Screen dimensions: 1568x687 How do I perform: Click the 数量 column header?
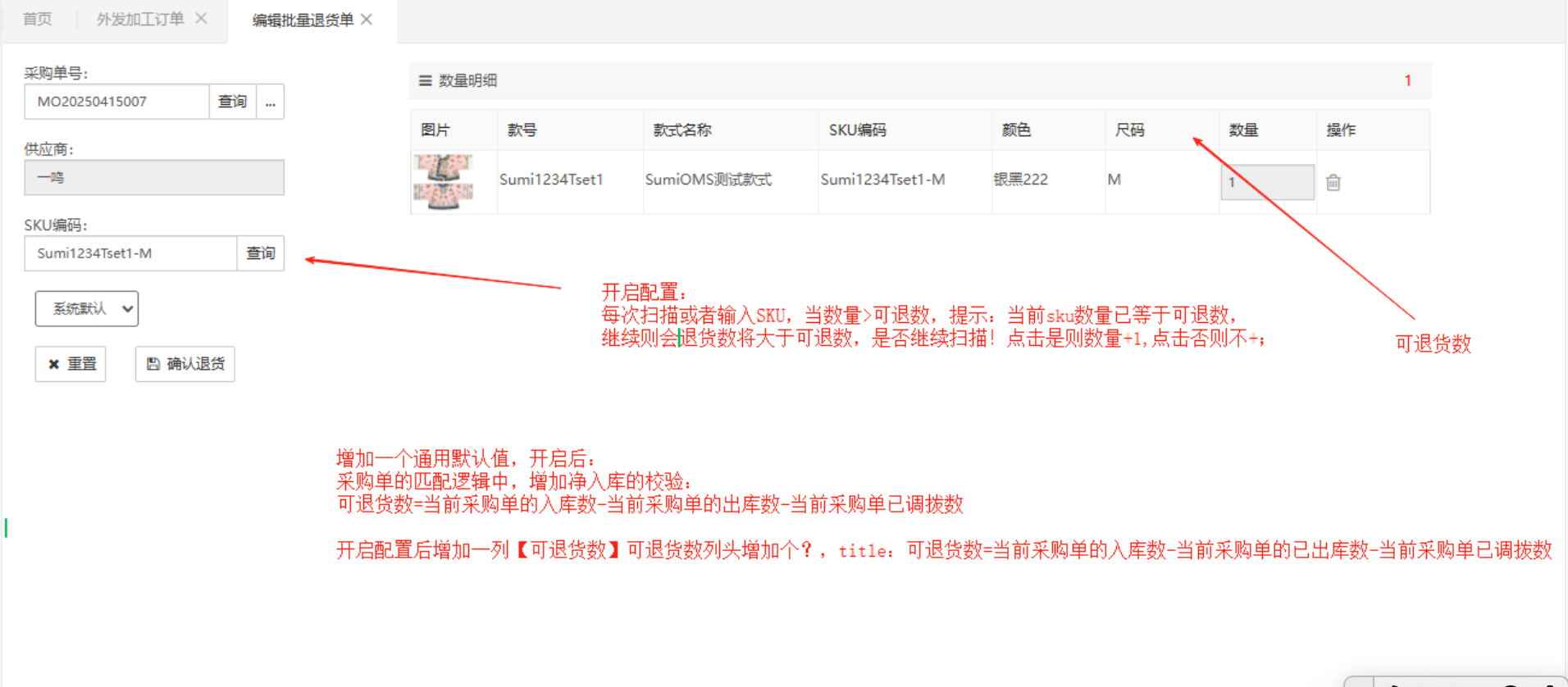(1243, 130)
